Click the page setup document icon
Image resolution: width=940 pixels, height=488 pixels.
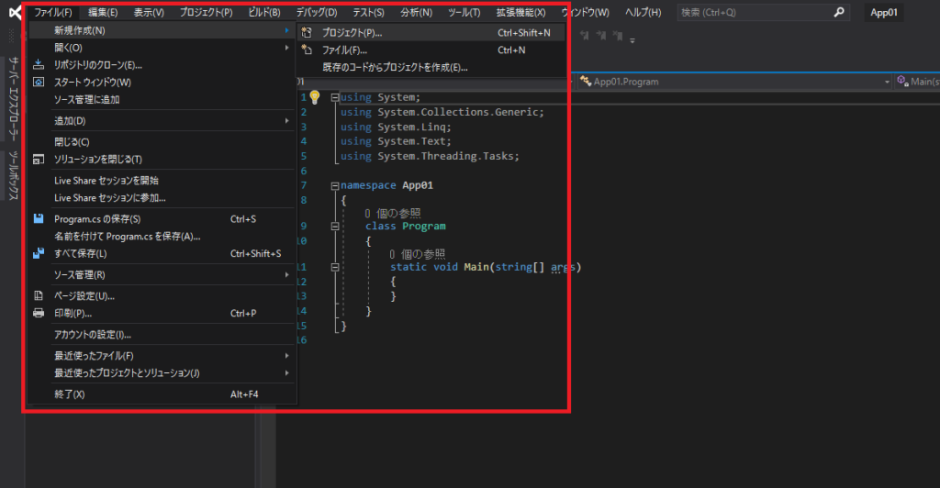click(x=39, y=296)
